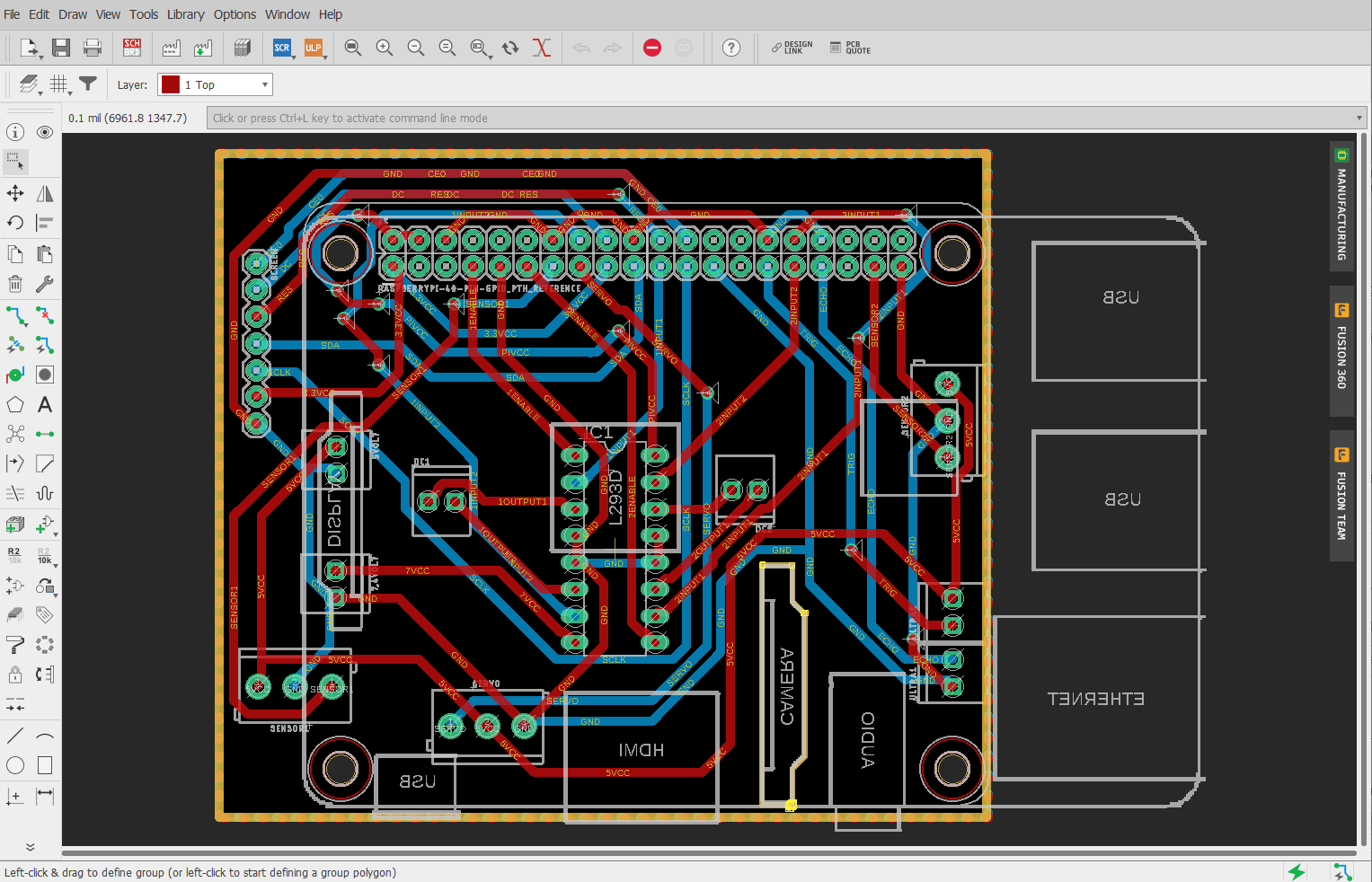The height and width of the screenshot is (882, 1372).
Task: Activate the Ripup tool
Action: [x=44, y=315]
